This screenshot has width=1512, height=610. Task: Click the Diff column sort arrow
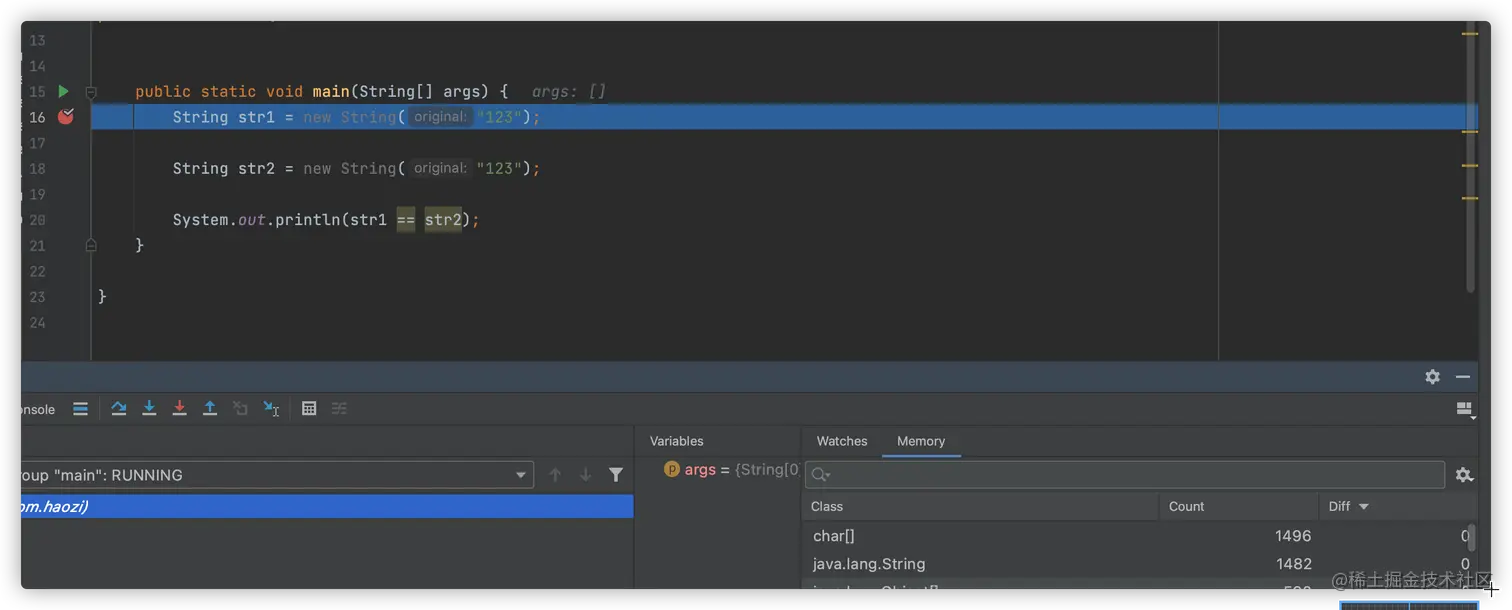[1364, 507]
